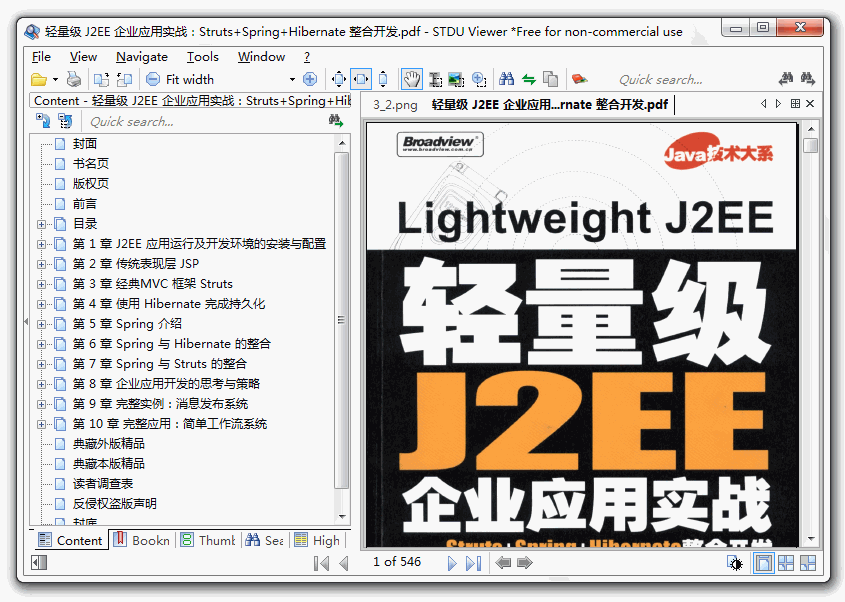Switch to the 3_2.png document tab

[x=395, y=105]
